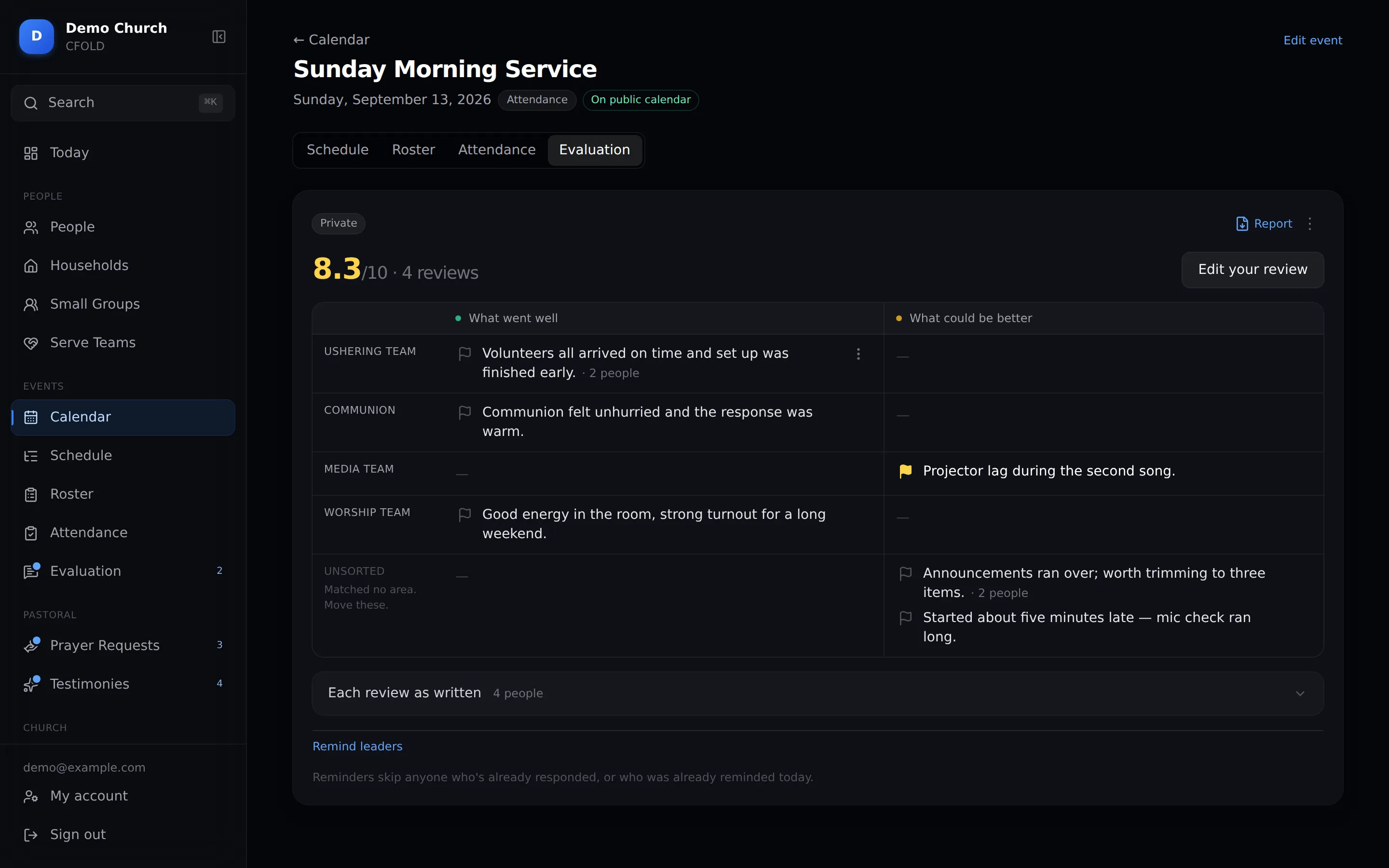The height and width of the screenshot is (868, 1389).
Task: Download Report document icon
Action: tap(1241, 224)
